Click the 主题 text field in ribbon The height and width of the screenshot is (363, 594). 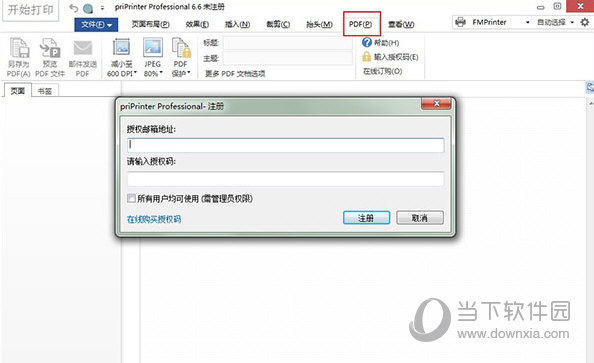pyautogui.click(x=288, y=58)
